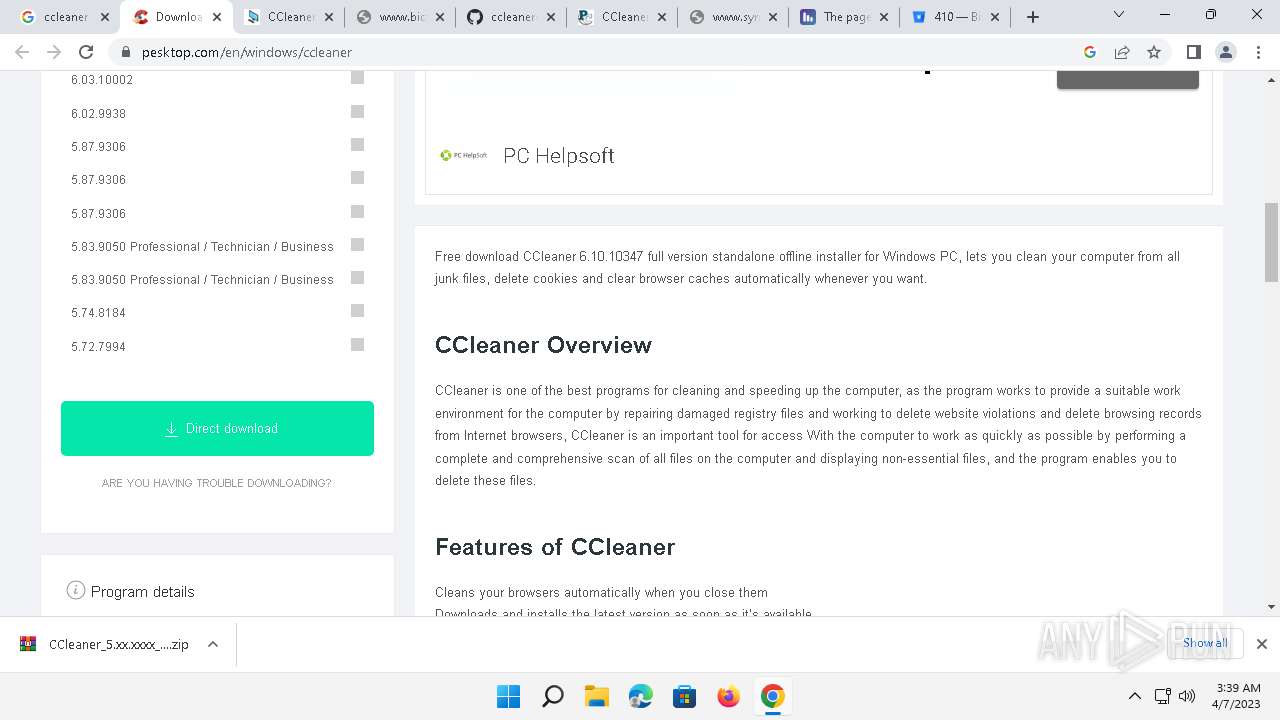Click the Features of CCleaner heading
This screenshot has width=1280, height=720.
tap(555, 547)
